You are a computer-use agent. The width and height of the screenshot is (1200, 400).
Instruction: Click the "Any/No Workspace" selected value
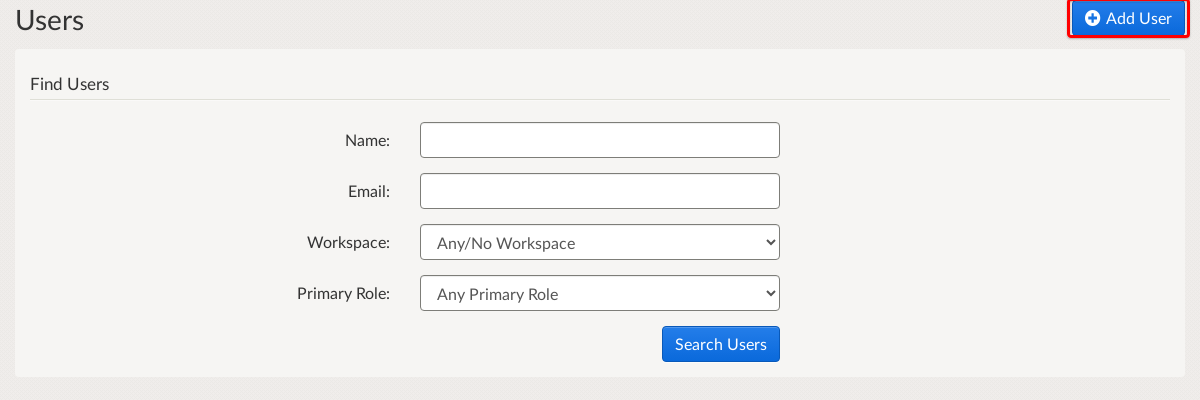[x=506, y=243]
